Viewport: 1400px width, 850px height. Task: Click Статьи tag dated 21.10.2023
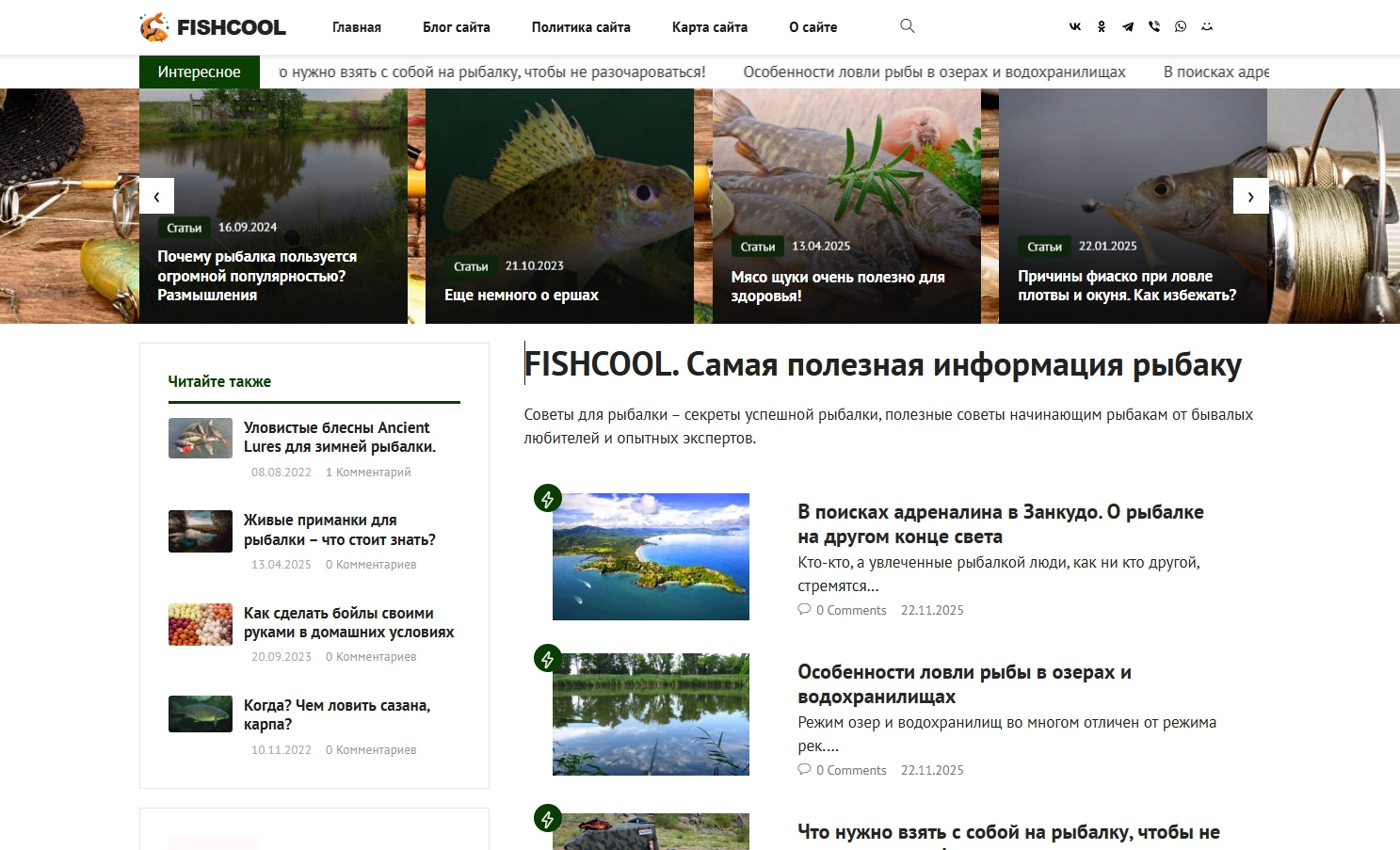pos(471,266)
